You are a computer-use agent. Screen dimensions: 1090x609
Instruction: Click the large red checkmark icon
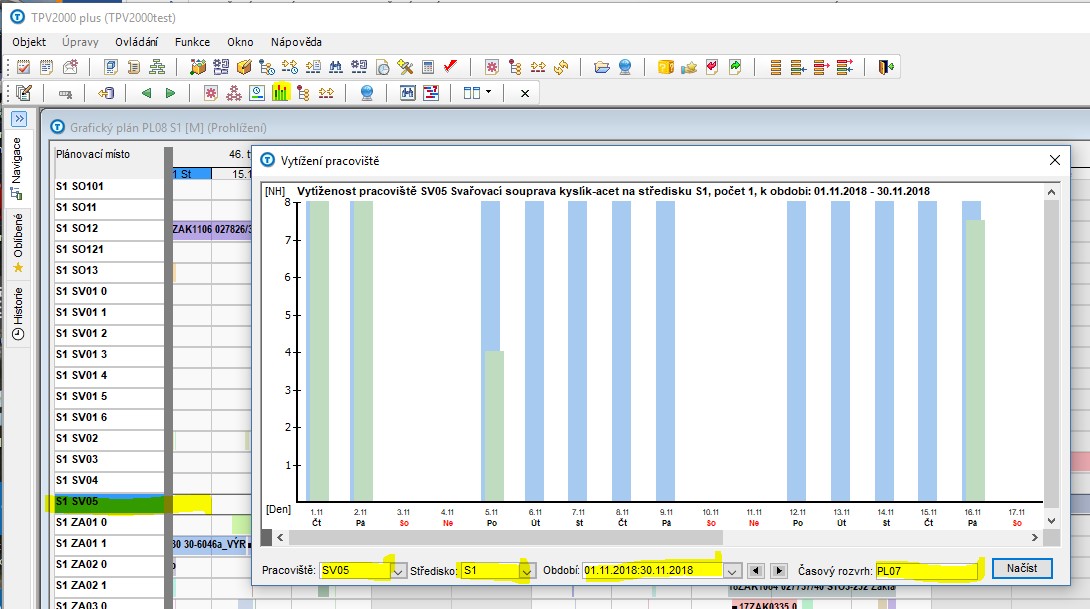pos(450,67)
